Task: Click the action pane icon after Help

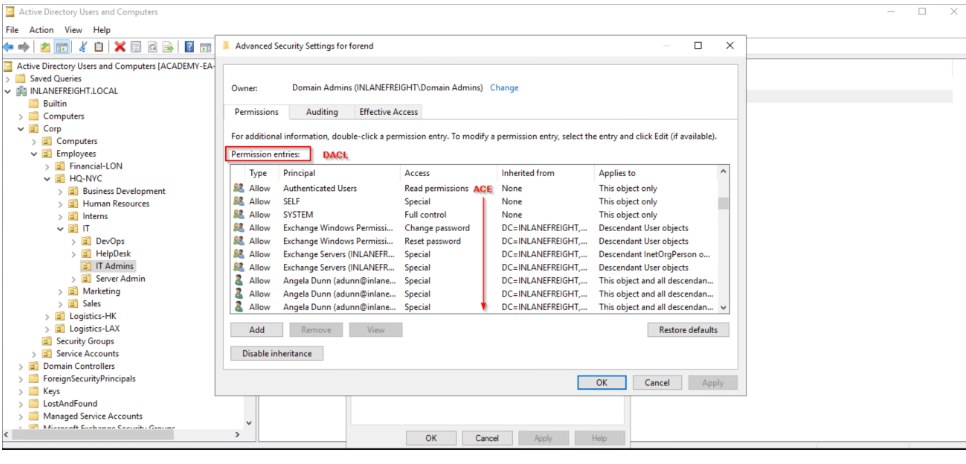Action: [x=206, y=47]
